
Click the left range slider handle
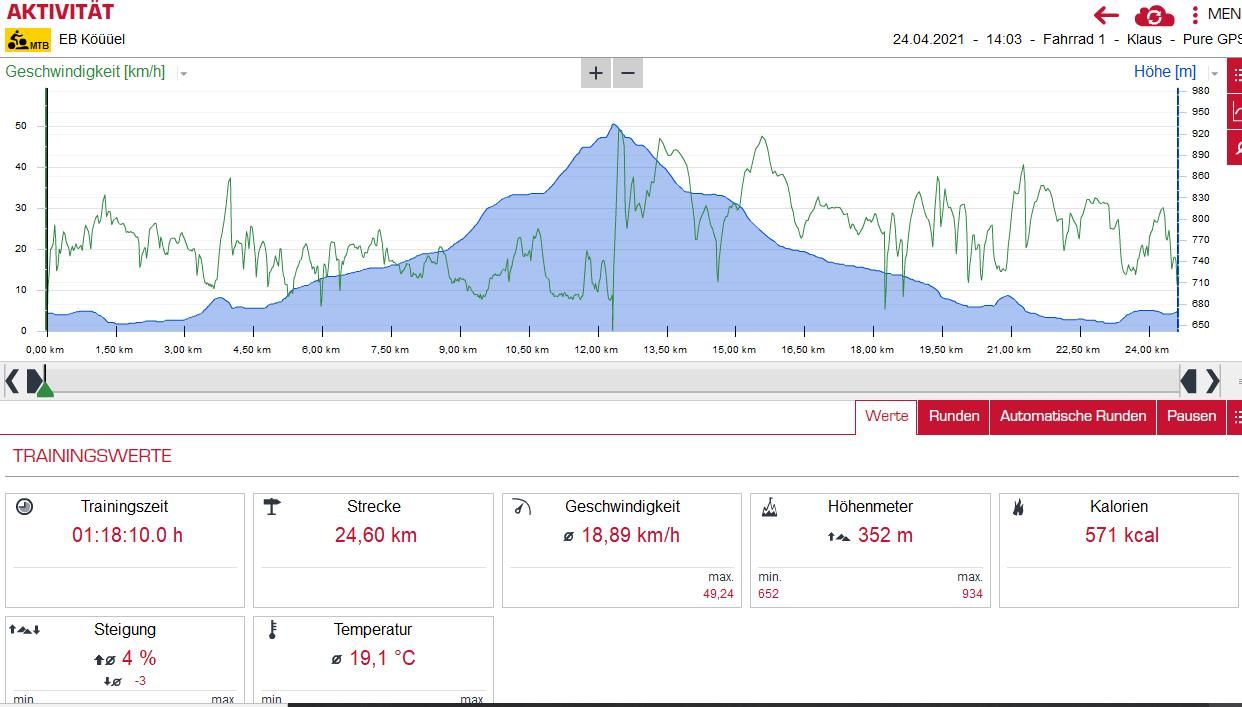pyautogui.click(x=35, y=381)
